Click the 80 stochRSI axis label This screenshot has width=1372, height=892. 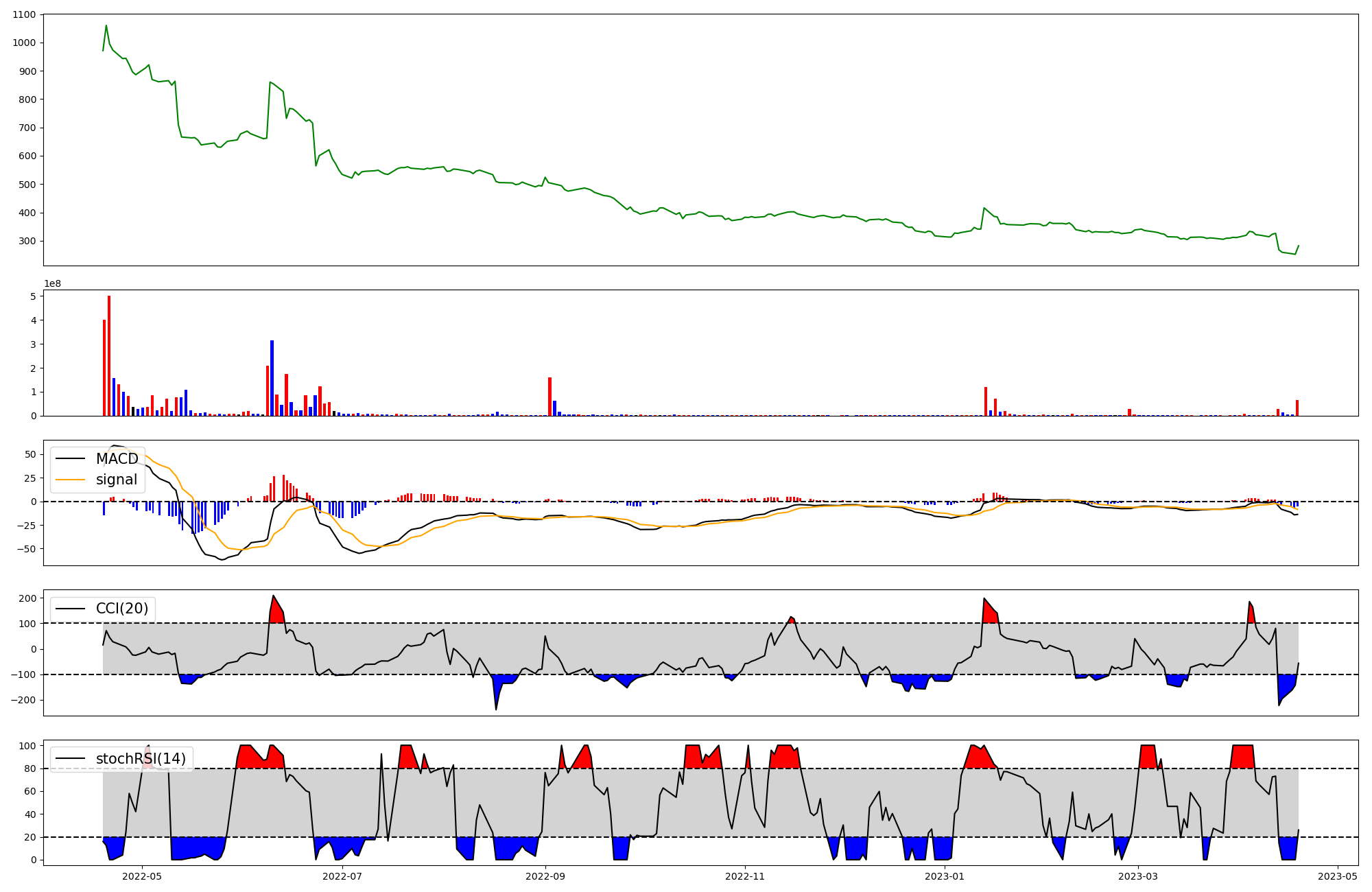[x=31, y=768]
